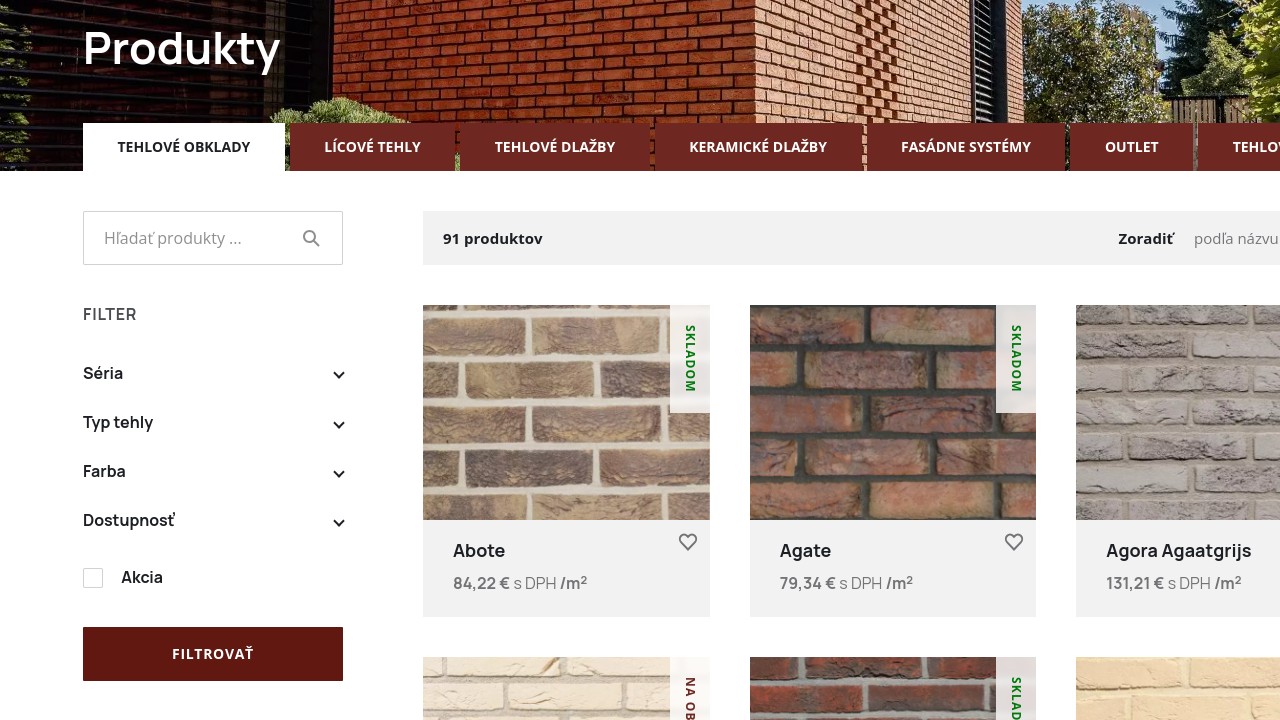Open the FASÁDNE SYSTÉMY category
Screen dimensions: 1280x720
click(965, 147)
